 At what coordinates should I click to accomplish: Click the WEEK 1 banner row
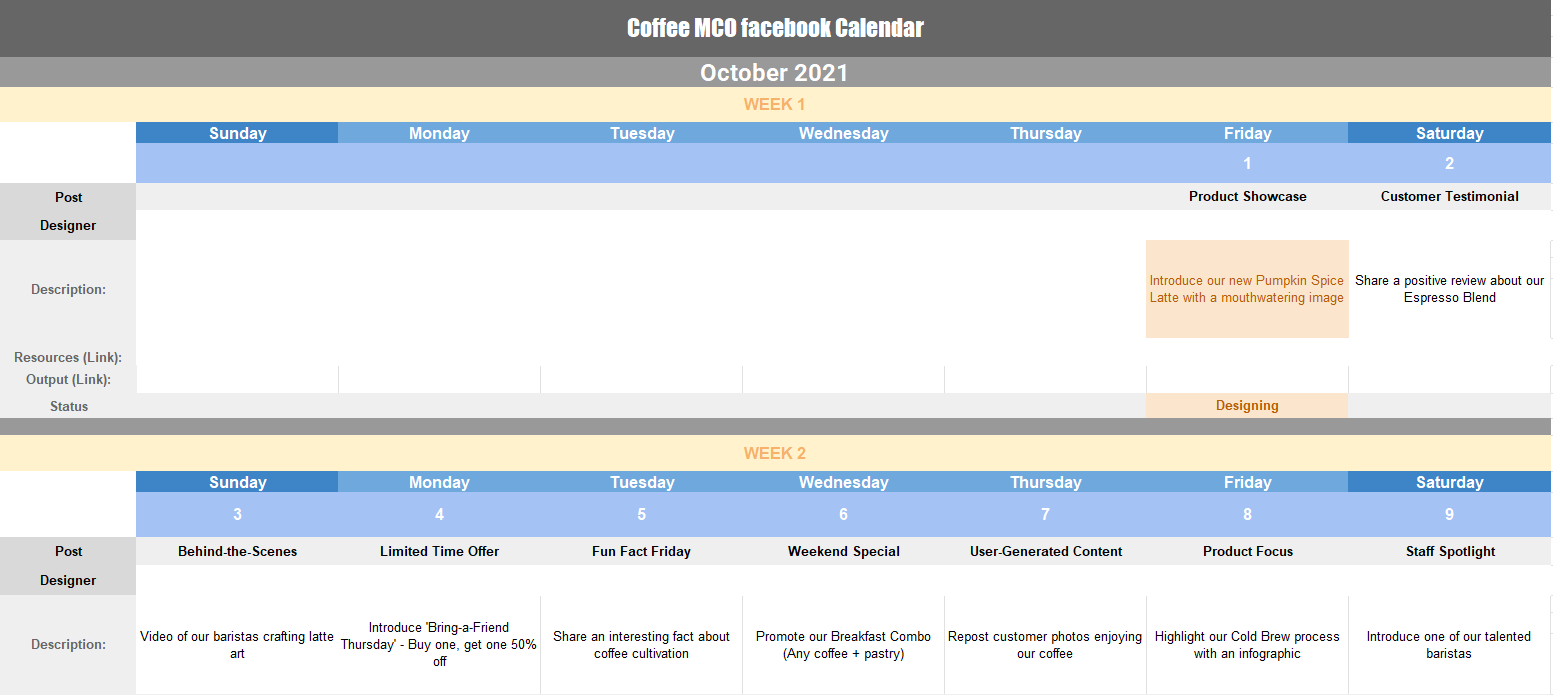click(x=775, y=104)
